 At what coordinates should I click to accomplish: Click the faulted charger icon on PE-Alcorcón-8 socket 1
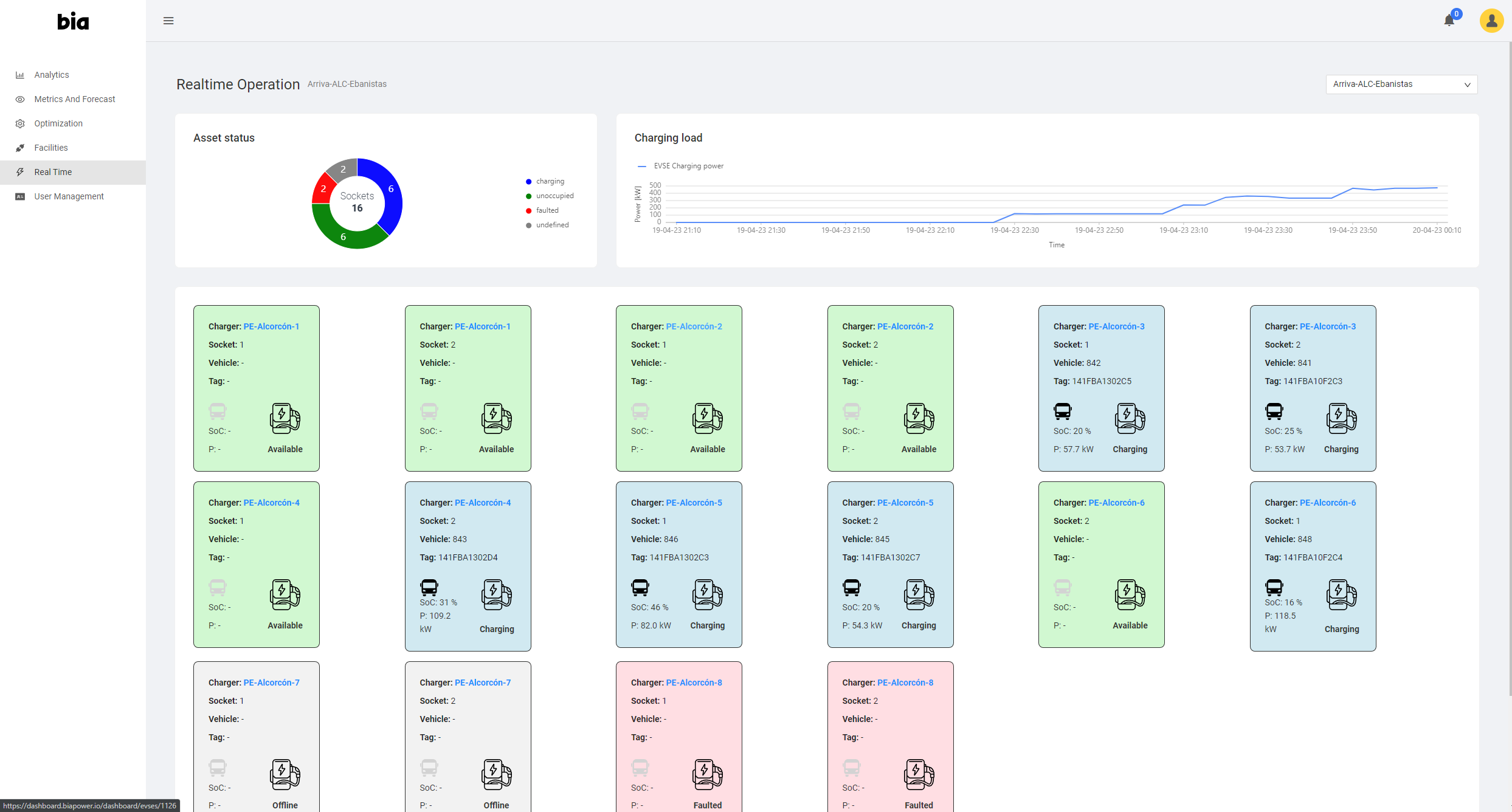click(x=707, y=774)
